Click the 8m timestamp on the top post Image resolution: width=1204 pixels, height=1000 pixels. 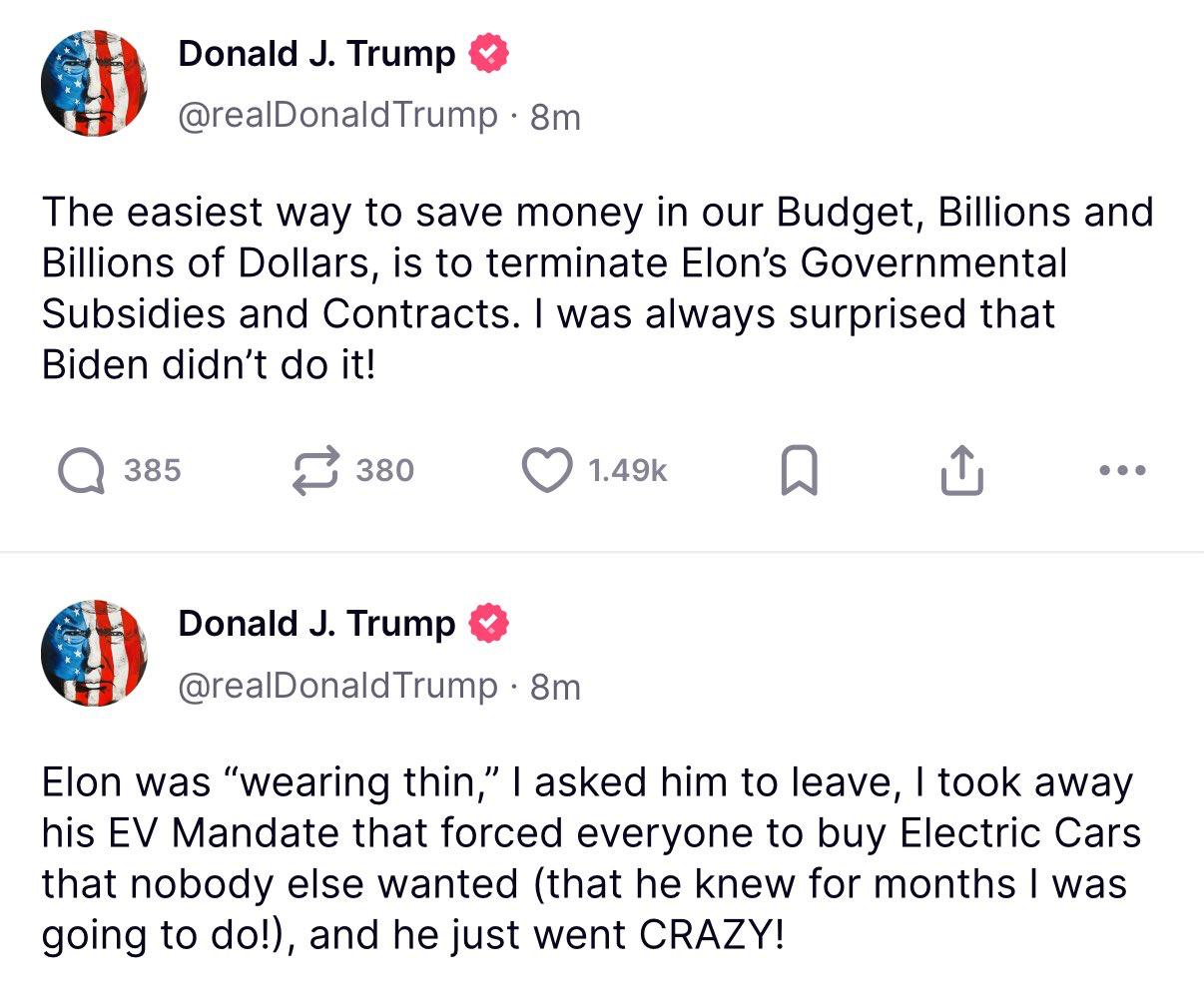click(555, 117)
